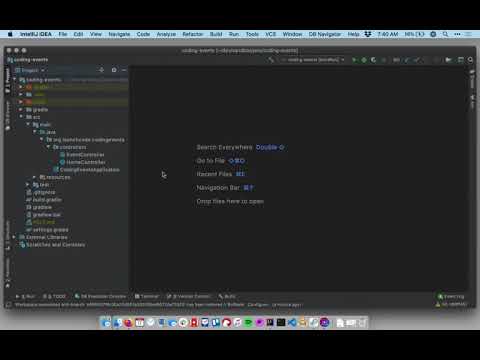
Task: Open the Project view selector dropdown
Action: pyautogui.click(x=30, y=70)
